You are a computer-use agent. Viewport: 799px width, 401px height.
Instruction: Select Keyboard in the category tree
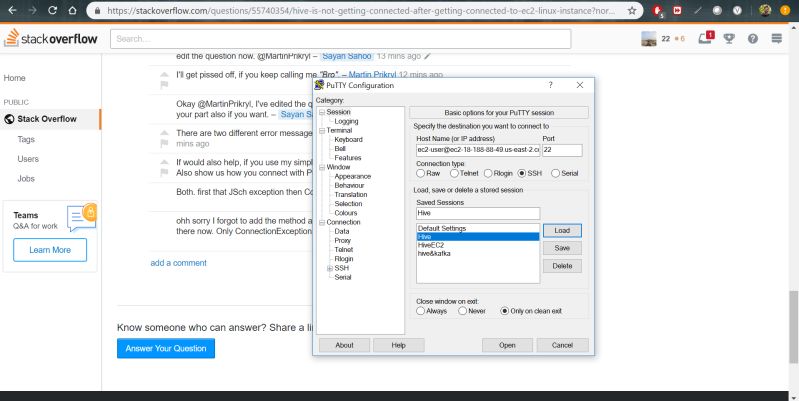click(349, 140)
